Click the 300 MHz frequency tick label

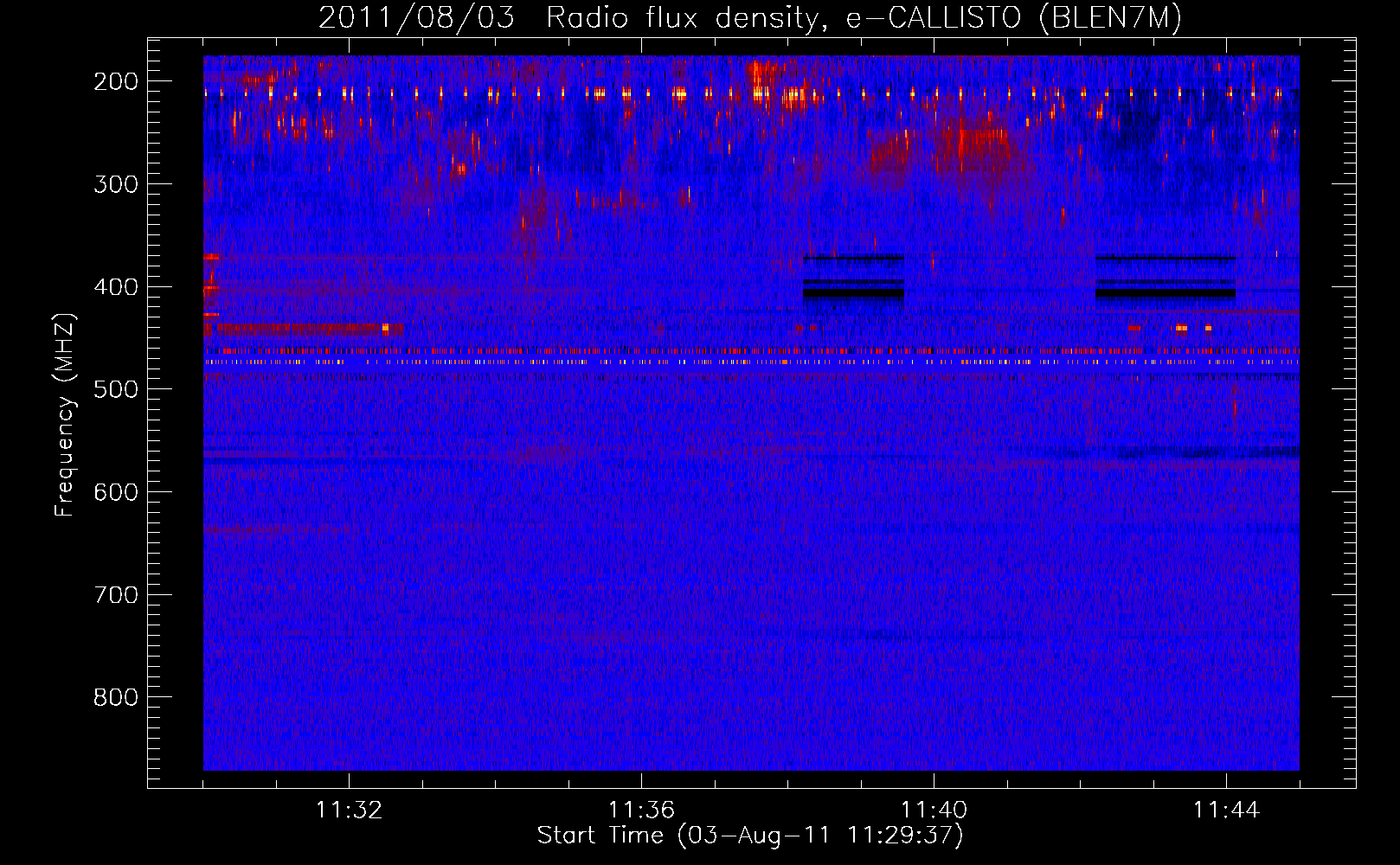coord(115,184)
